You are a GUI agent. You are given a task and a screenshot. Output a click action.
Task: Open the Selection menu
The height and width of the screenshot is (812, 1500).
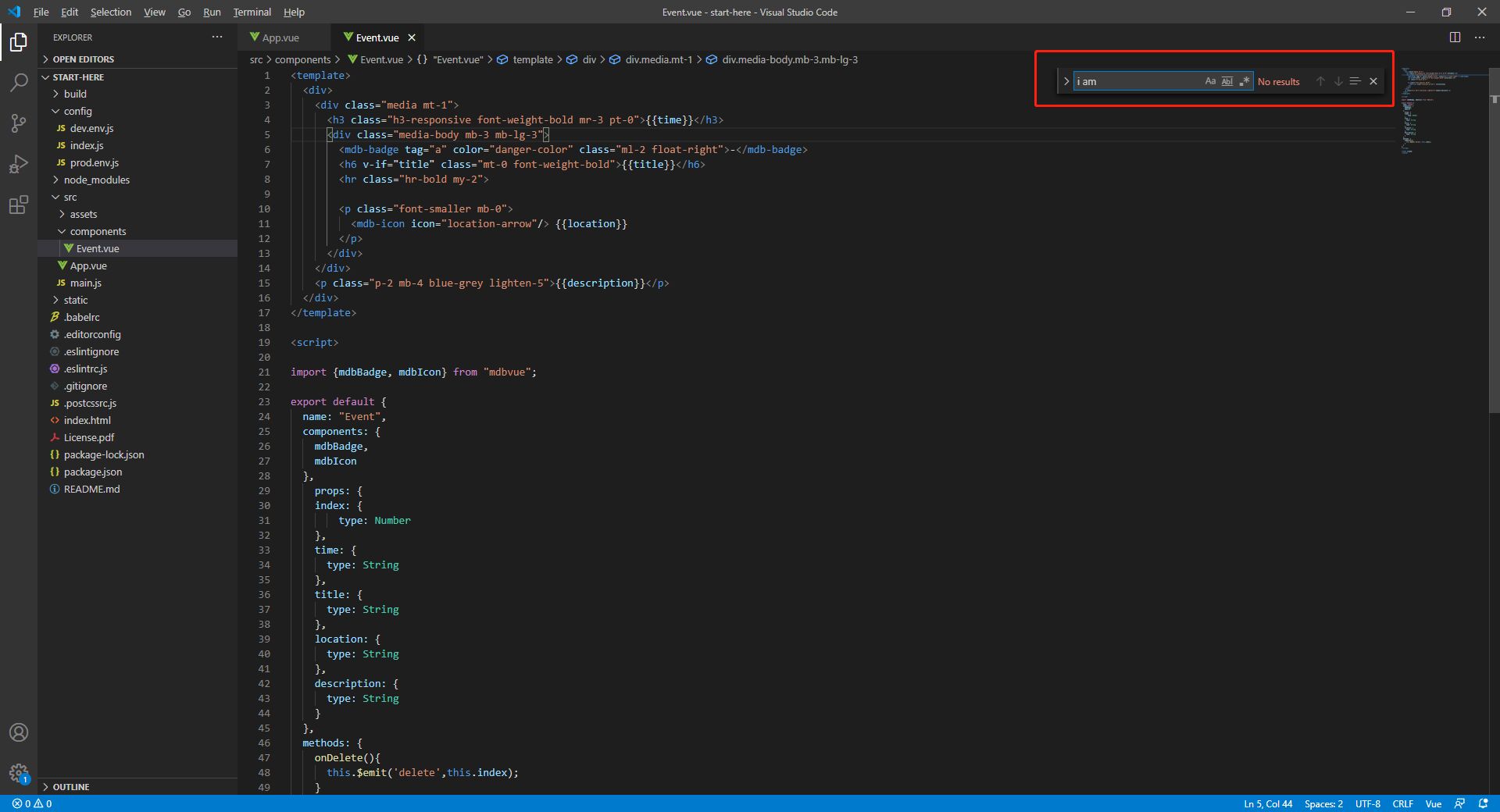pos(111,12)
